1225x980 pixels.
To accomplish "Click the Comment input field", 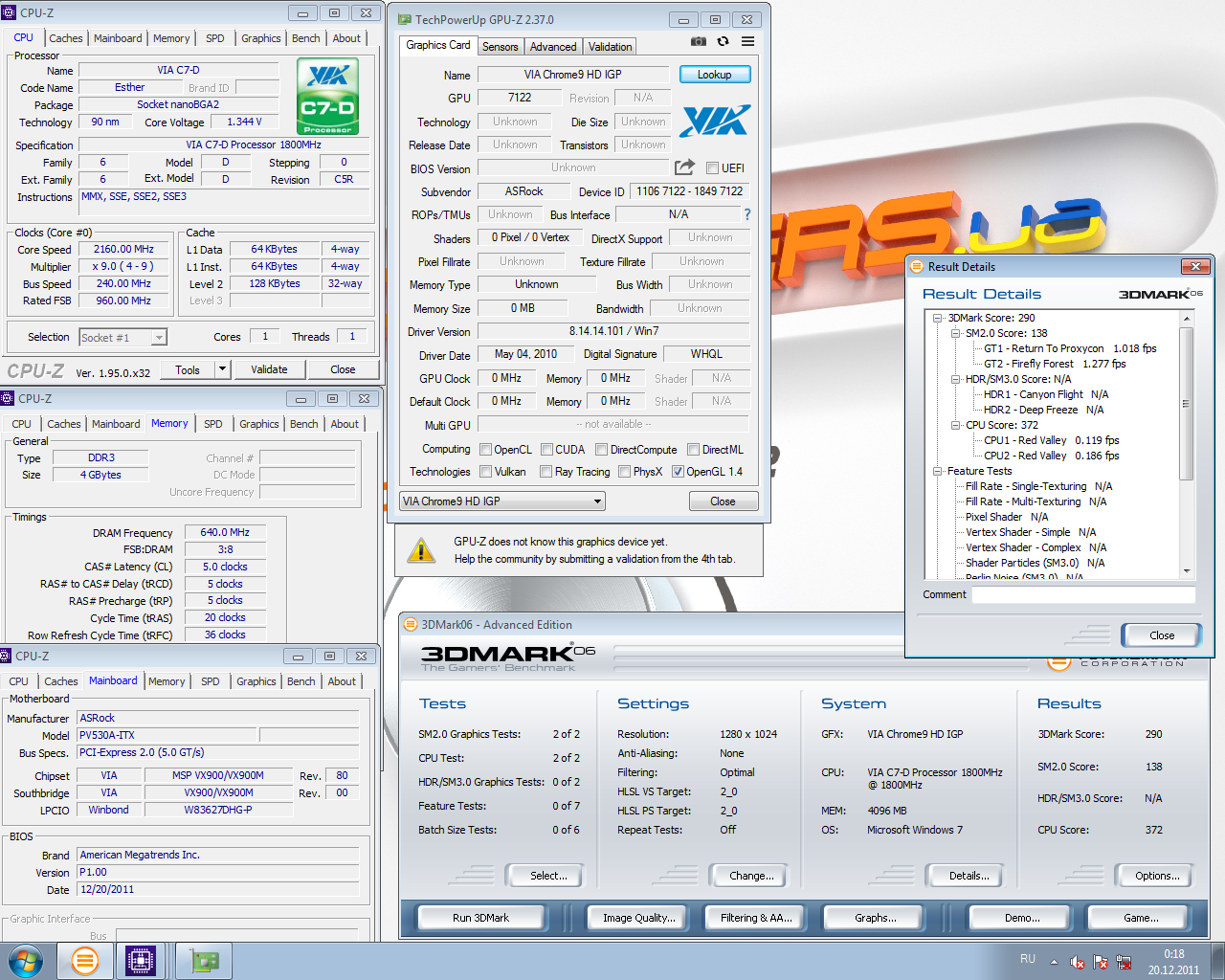I will (1083, 595).
